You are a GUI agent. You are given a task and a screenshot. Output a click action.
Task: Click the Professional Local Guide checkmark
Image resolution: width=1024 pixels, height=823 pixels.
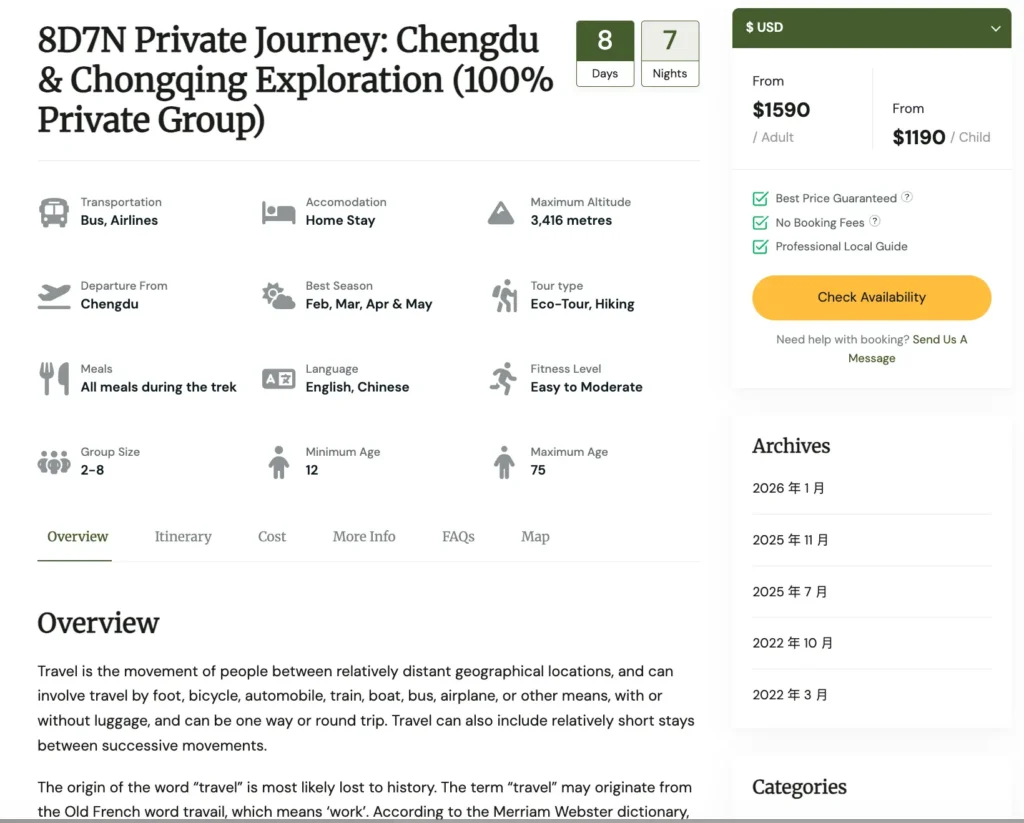(760, 247)
